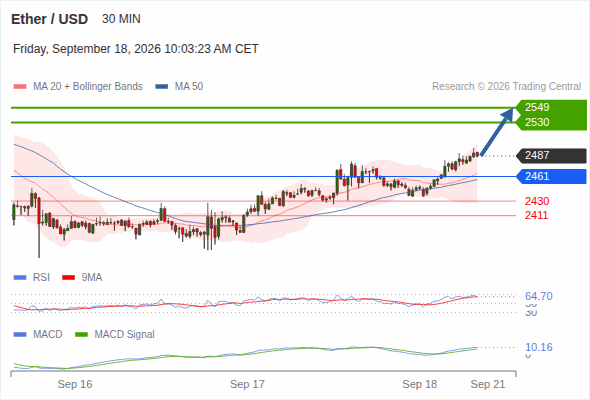The width and height of the screenshot is (590, 400).
Task: Click the RSI value 64.70 label
Action: pyautogui.click(x=539, y=296)
